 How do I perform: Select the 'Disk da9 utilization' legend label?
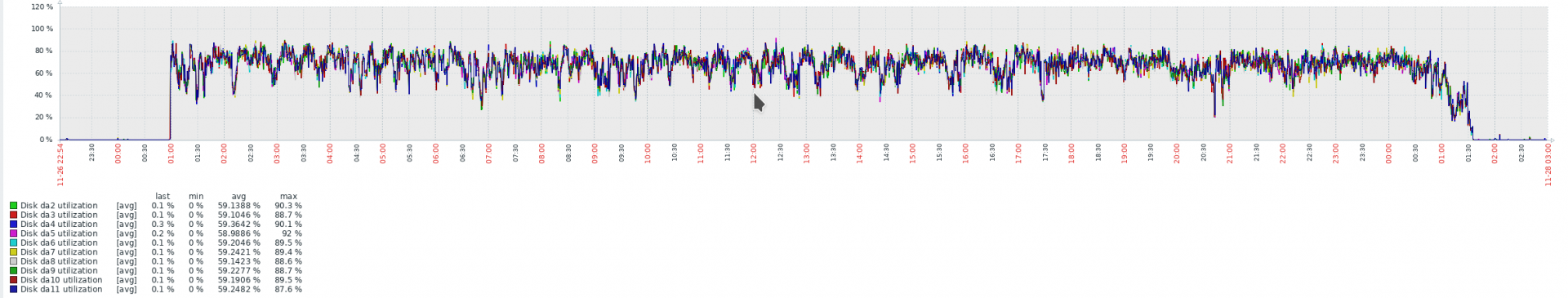pyautogui.click(x=59, y=271)
